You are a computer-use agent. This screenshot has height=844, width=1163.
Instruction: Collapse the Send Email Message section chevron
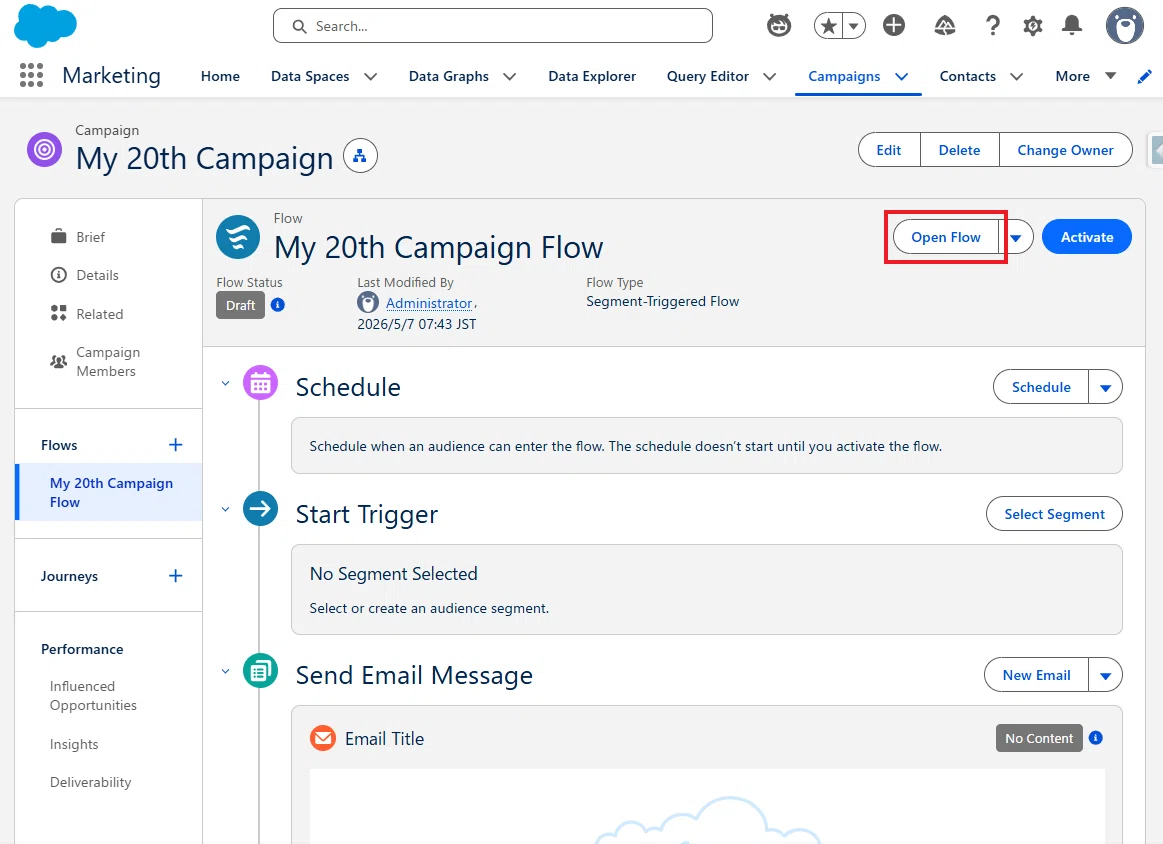[x=225, y=671]
